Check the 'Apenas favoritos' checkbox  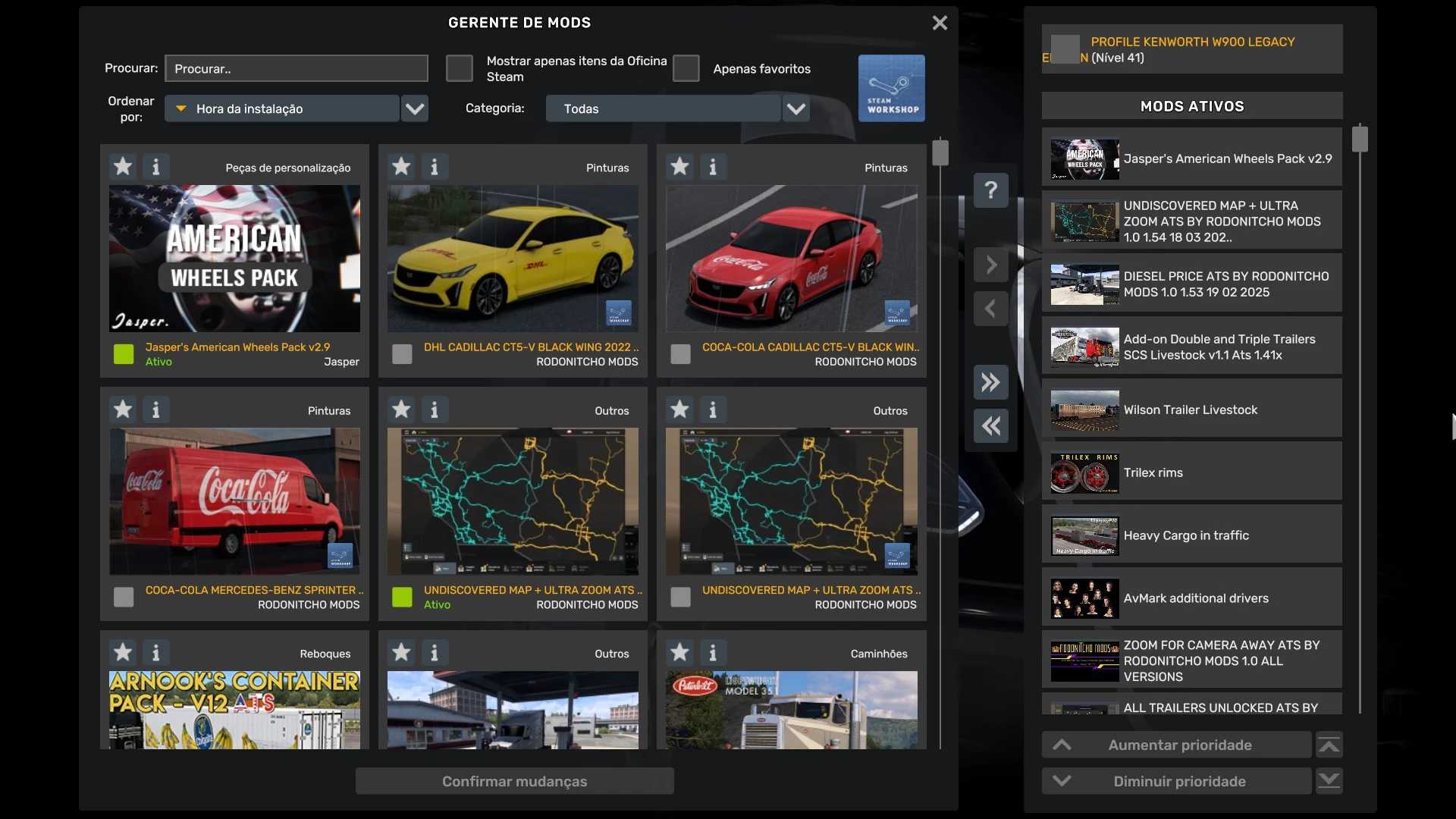(686, 68)
